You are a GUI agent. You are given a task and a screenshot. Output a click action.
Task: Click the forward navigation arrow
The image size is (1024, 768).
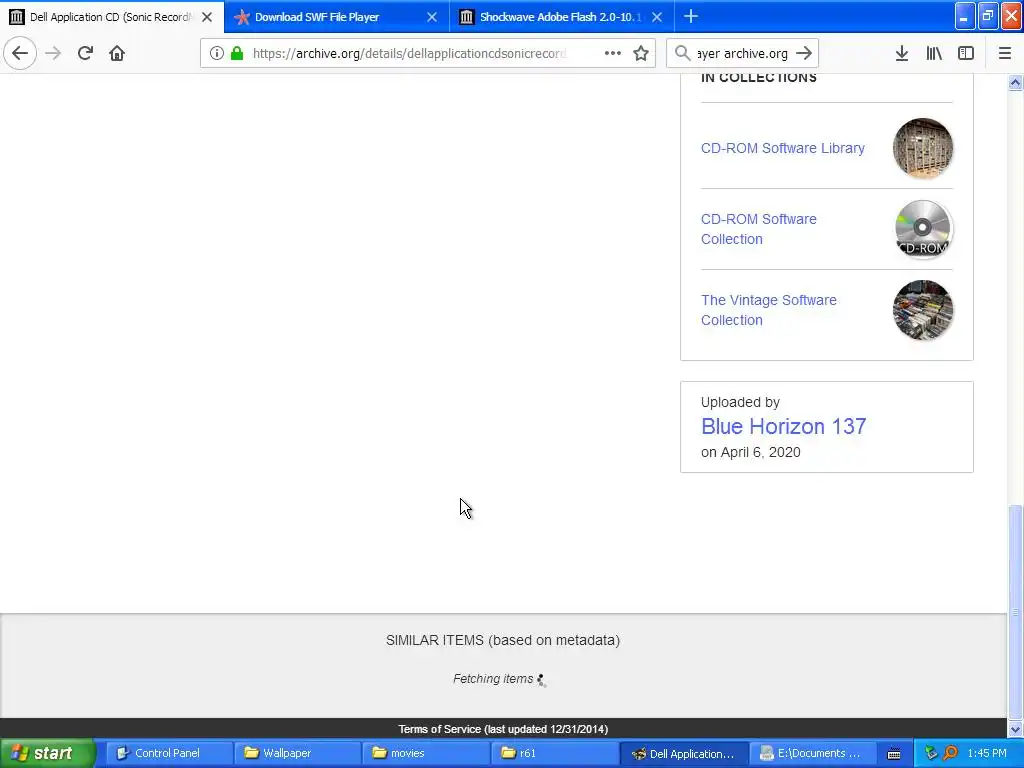point(53,53)
